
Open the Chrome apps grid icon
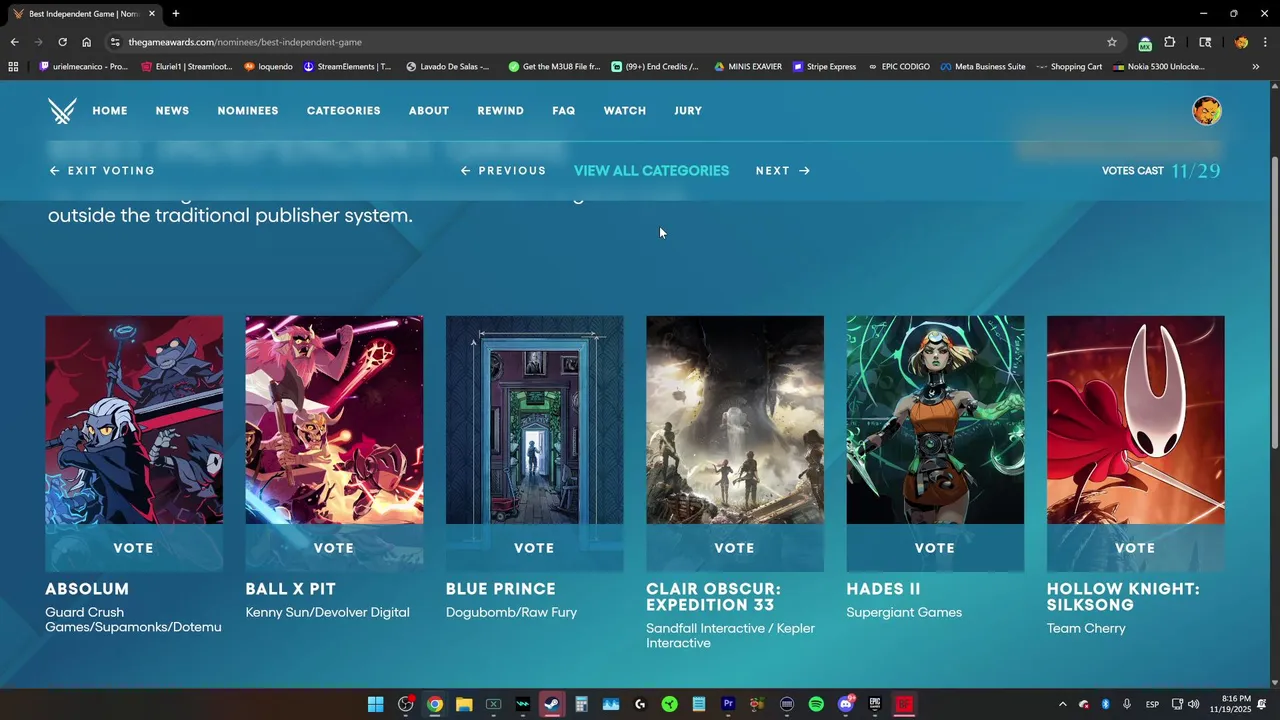tap(13, 67)
